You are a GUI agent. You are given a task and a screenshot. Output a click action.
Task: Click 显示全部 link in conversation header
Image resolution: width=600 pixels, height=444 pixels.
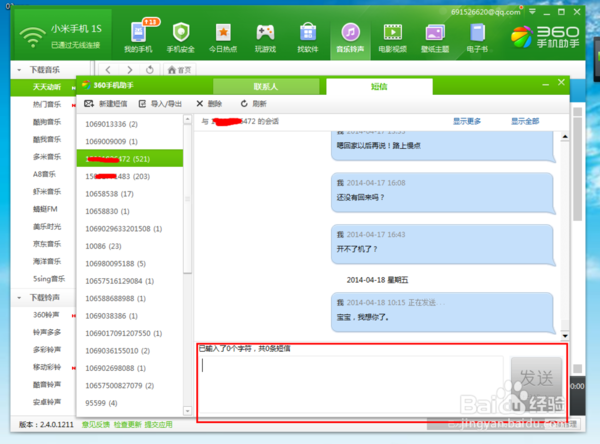[x=525, y=121]
